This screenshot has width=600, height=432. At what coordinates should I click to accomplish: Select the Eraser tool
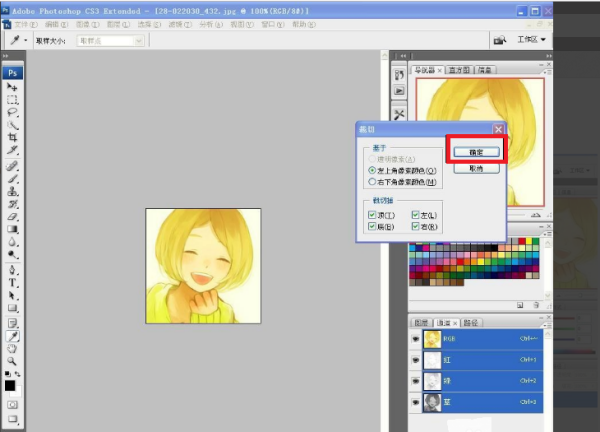click(x=12, y=216)
